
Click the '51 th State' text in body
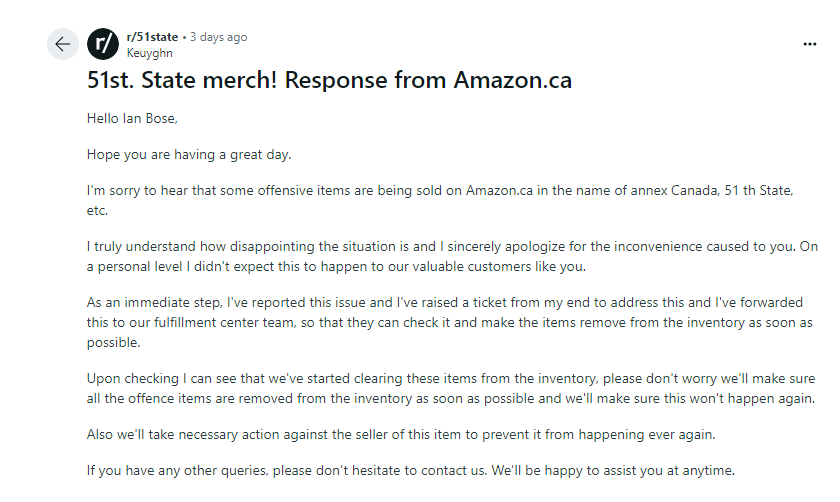coord(758,191)
